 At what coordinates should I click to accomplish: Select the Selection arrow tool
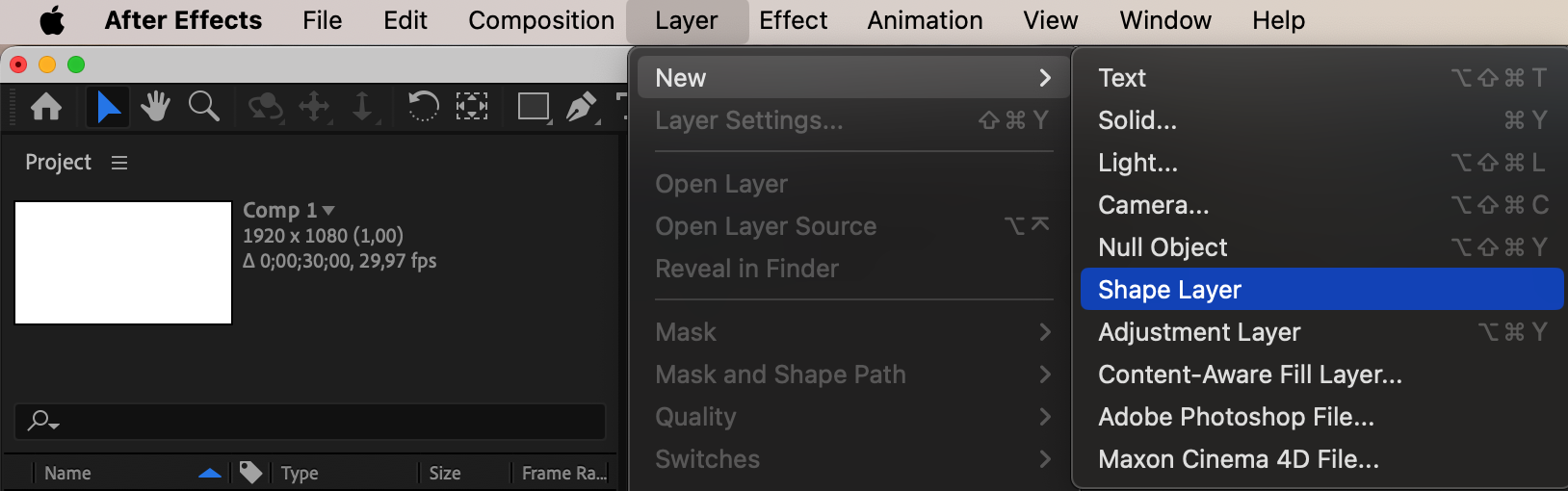(108, 106)
